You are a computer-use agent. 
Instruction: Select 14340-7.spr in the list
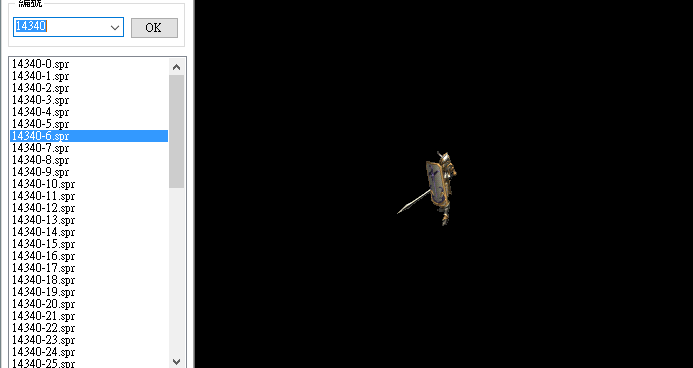[89, 148]
